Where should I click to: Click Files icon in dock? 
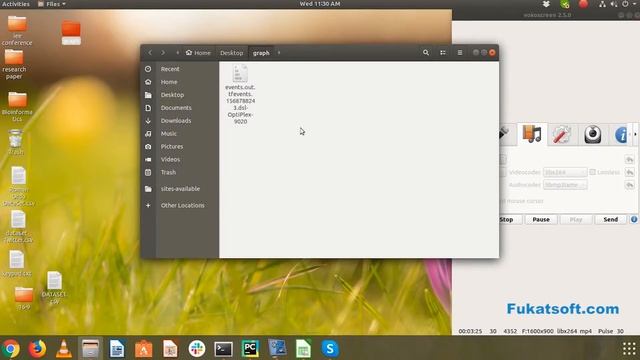click(x=90, y=349)
